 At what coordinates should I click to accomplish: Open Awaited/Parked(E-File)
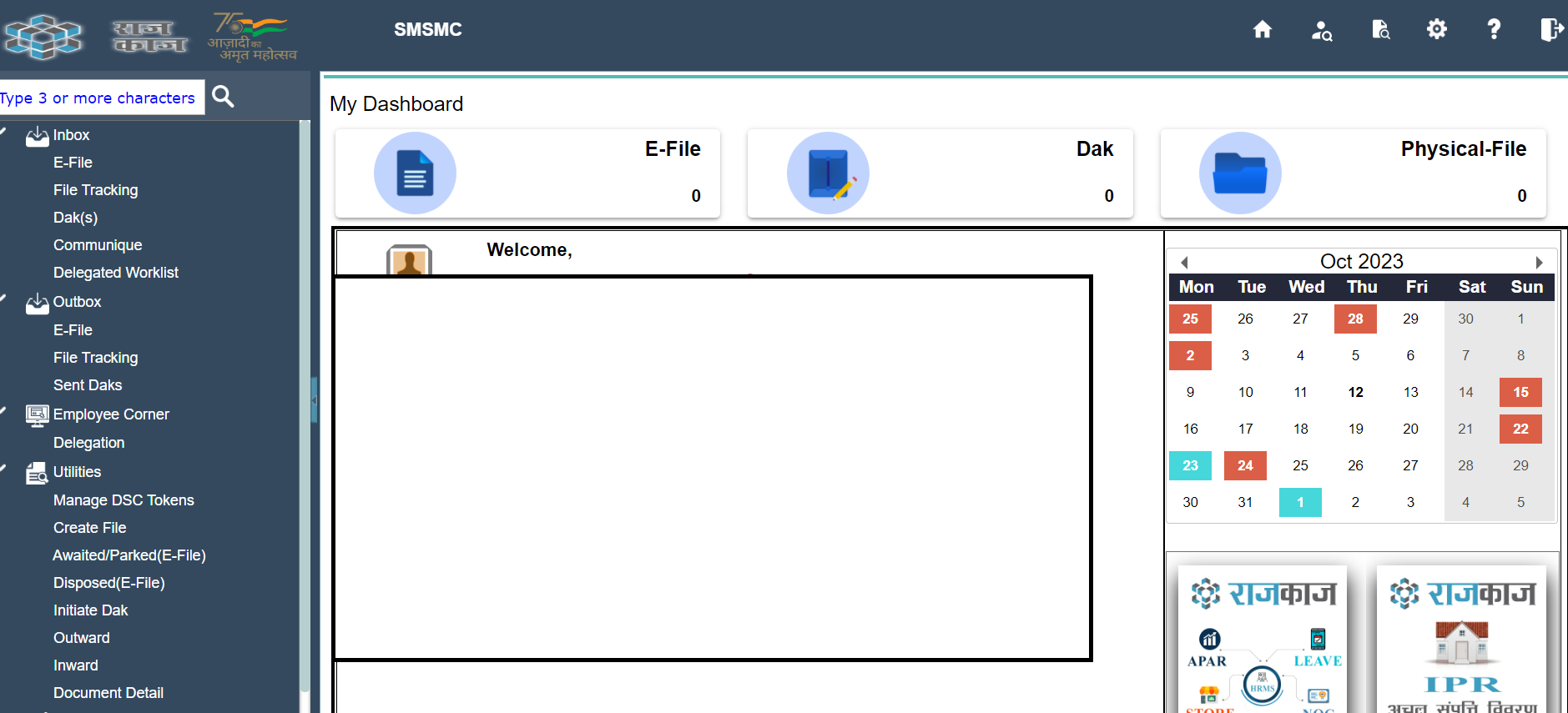tap(129, 555)
